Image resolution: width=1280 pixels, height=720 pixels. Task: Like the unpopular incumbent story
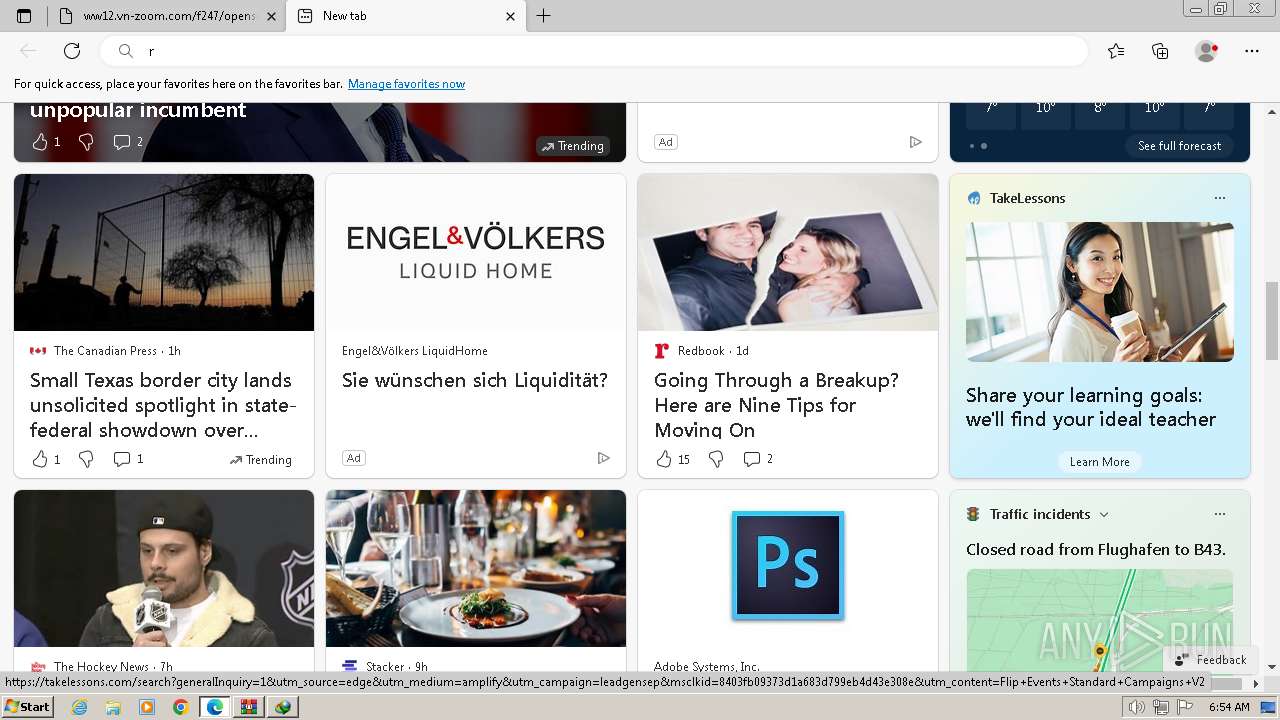coord(40,142)
